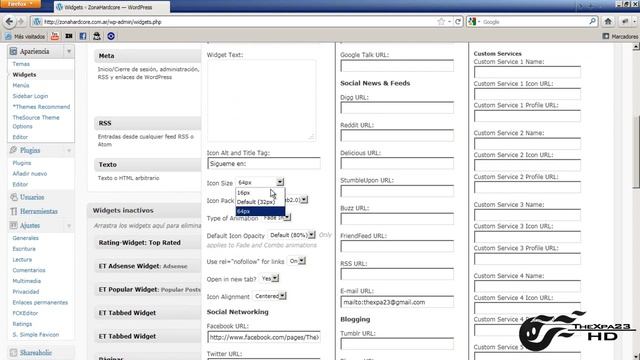Open Enlaces permanentes settings link
The width and height of the screenshot is (640, 360).
coord(40,302)
